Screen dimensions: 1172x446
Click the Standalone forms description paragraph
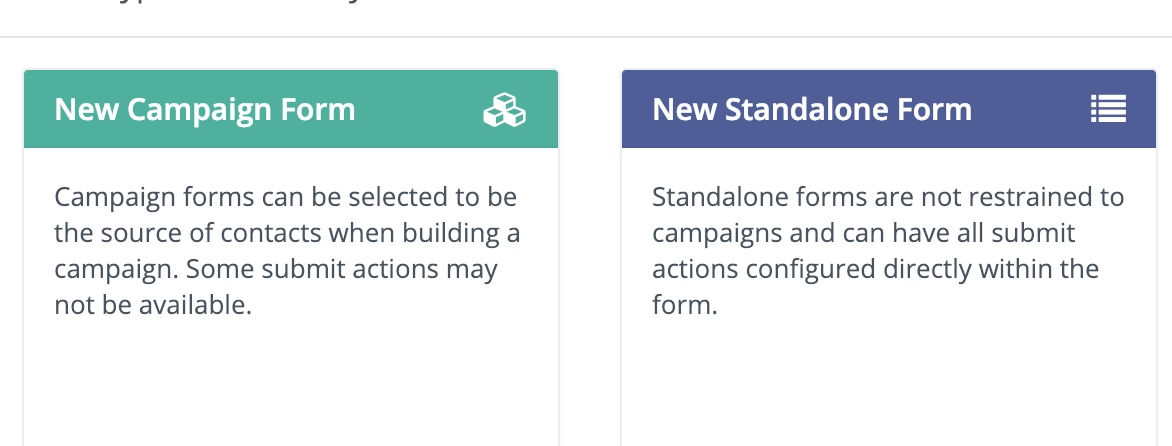click(x=888, y=251)
